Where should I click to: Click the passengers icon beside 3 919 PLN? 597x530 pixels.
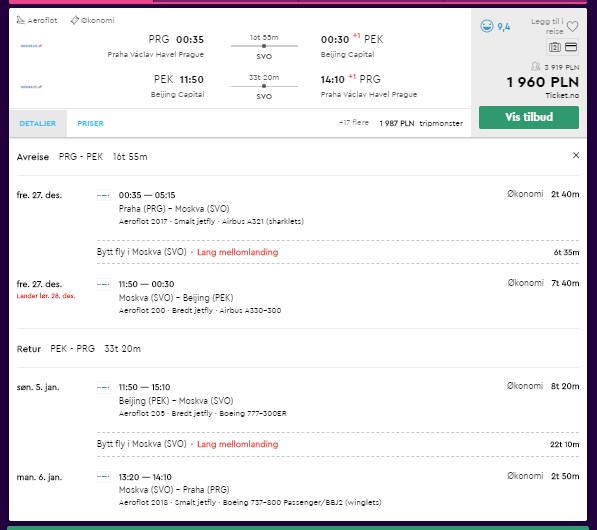tap(536, 67)
